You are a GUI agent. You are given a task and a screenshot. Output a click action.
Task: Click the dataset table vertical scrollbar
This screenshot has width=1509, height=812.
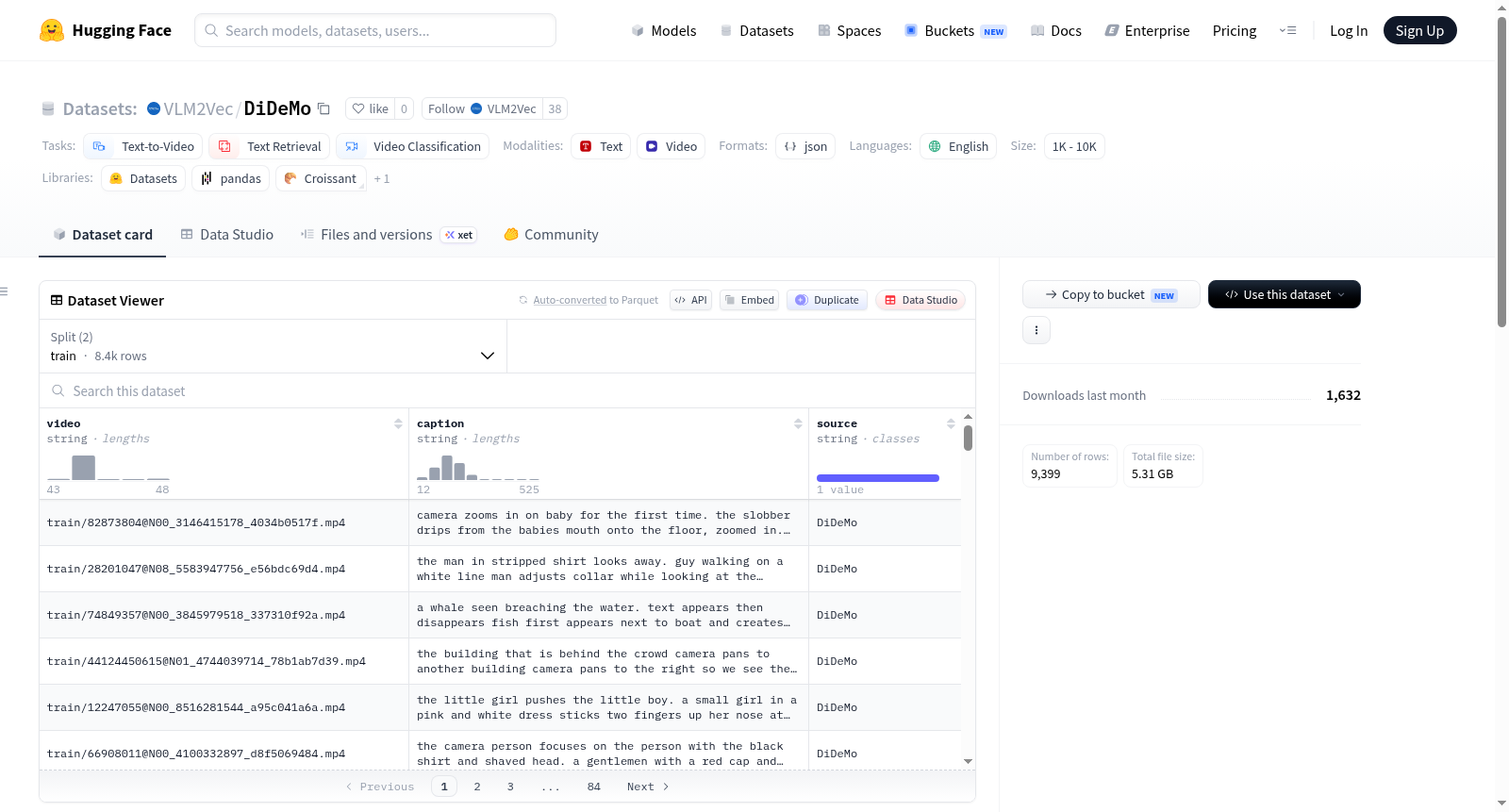(968, 439)
